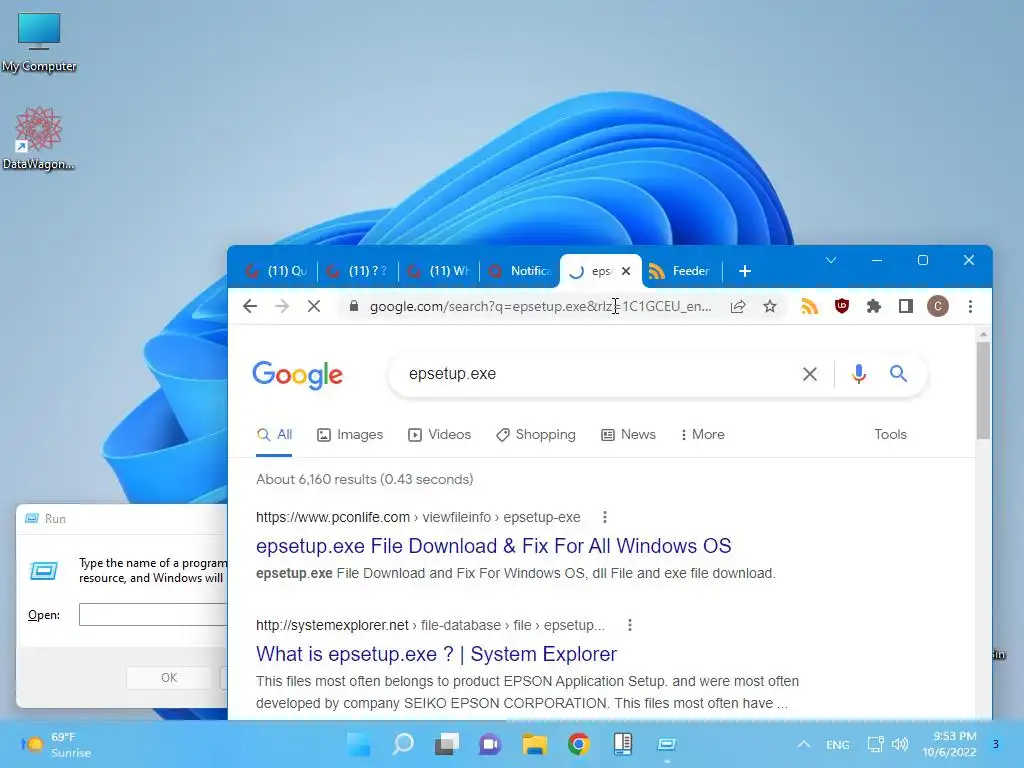This screenshot has width=1024, height=768.
Task: Click the pconlife.com result URL
Action: (x=418, y=517)
